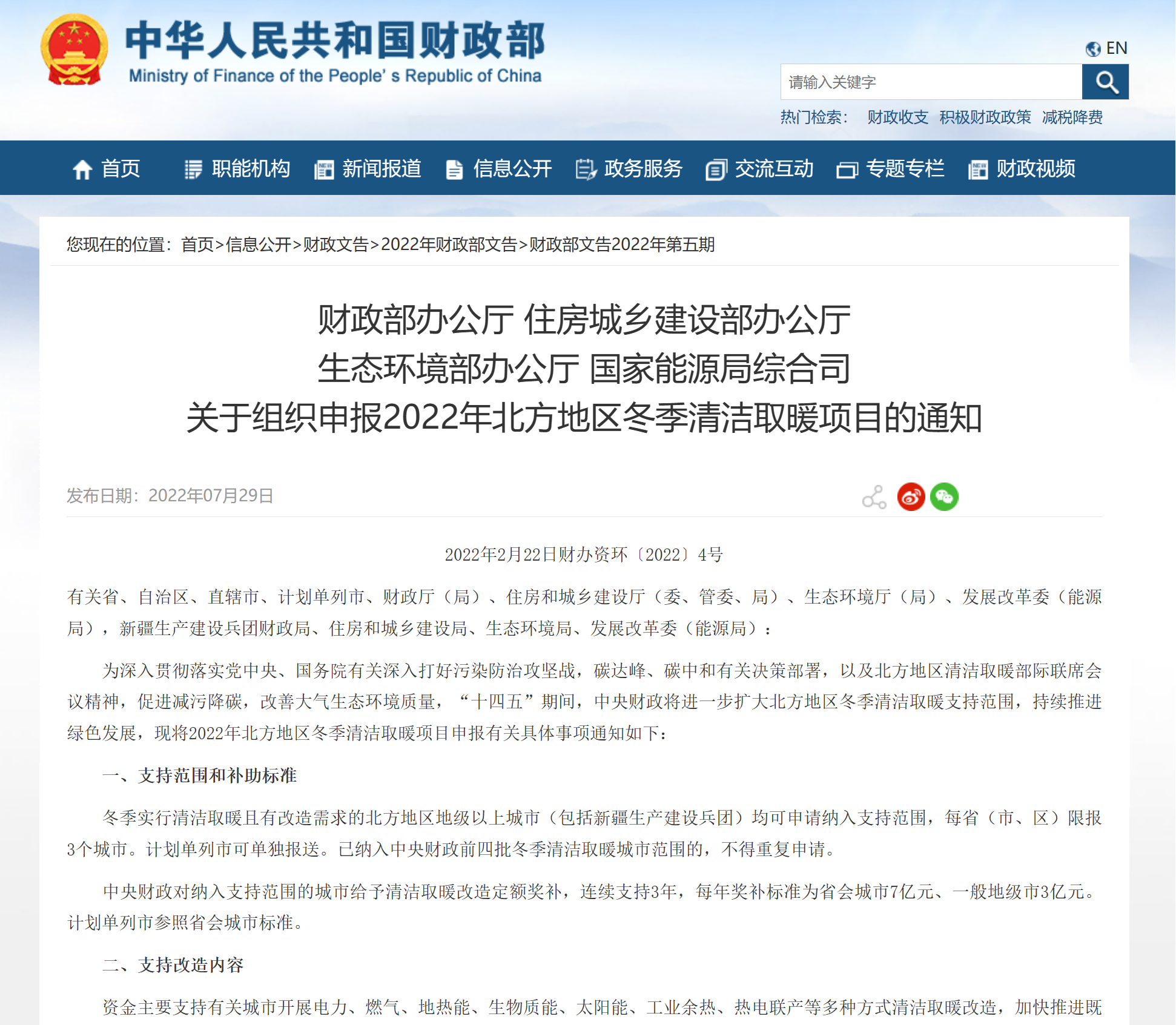This screenshot has height=1025, width=1176.
Task: Focus the 请输入关键字 search field
Action: (931, 82)
